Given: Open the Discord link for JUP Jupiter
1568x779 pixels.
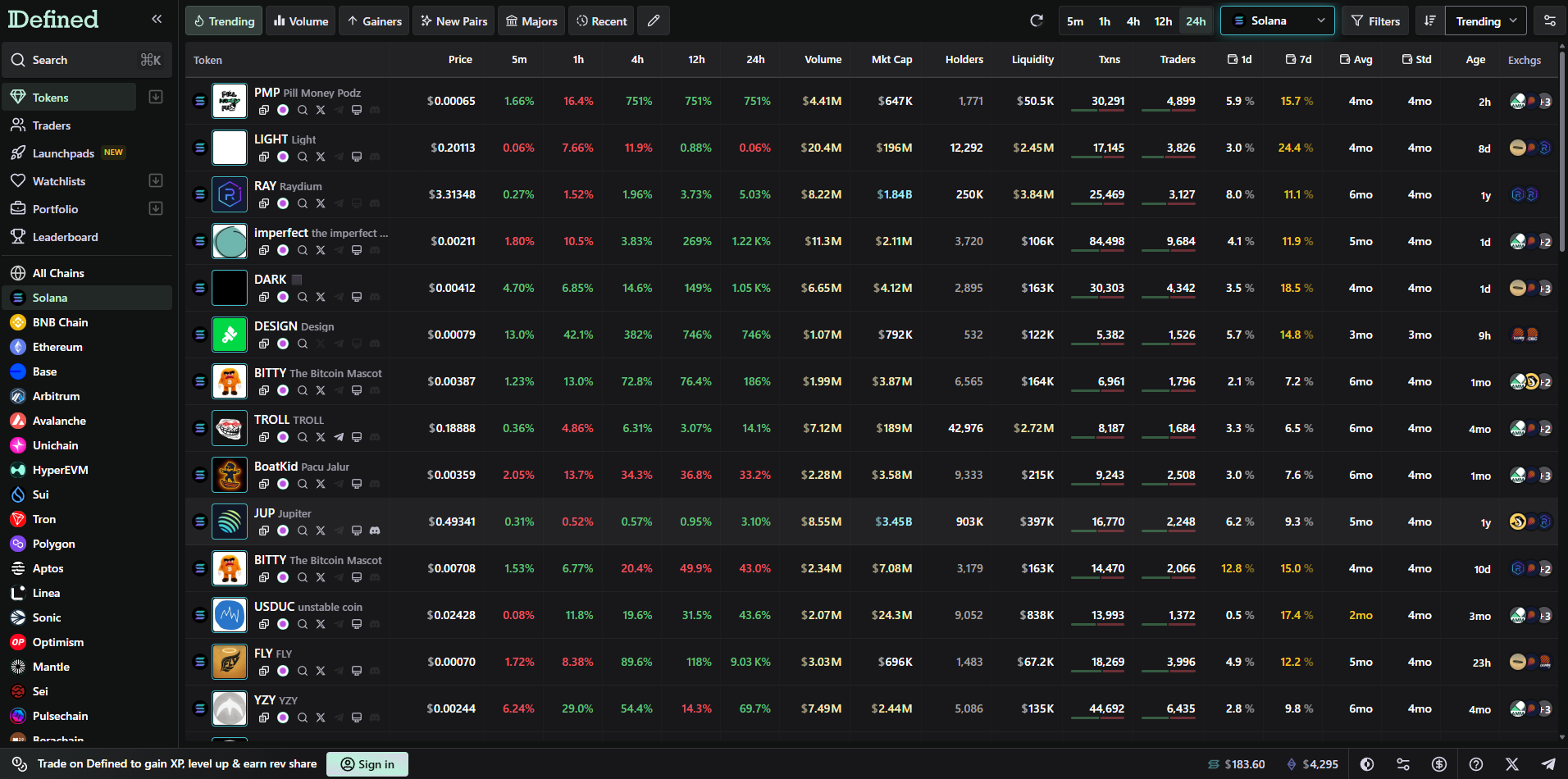Looking at the screenshot, I should pos(375,531).
